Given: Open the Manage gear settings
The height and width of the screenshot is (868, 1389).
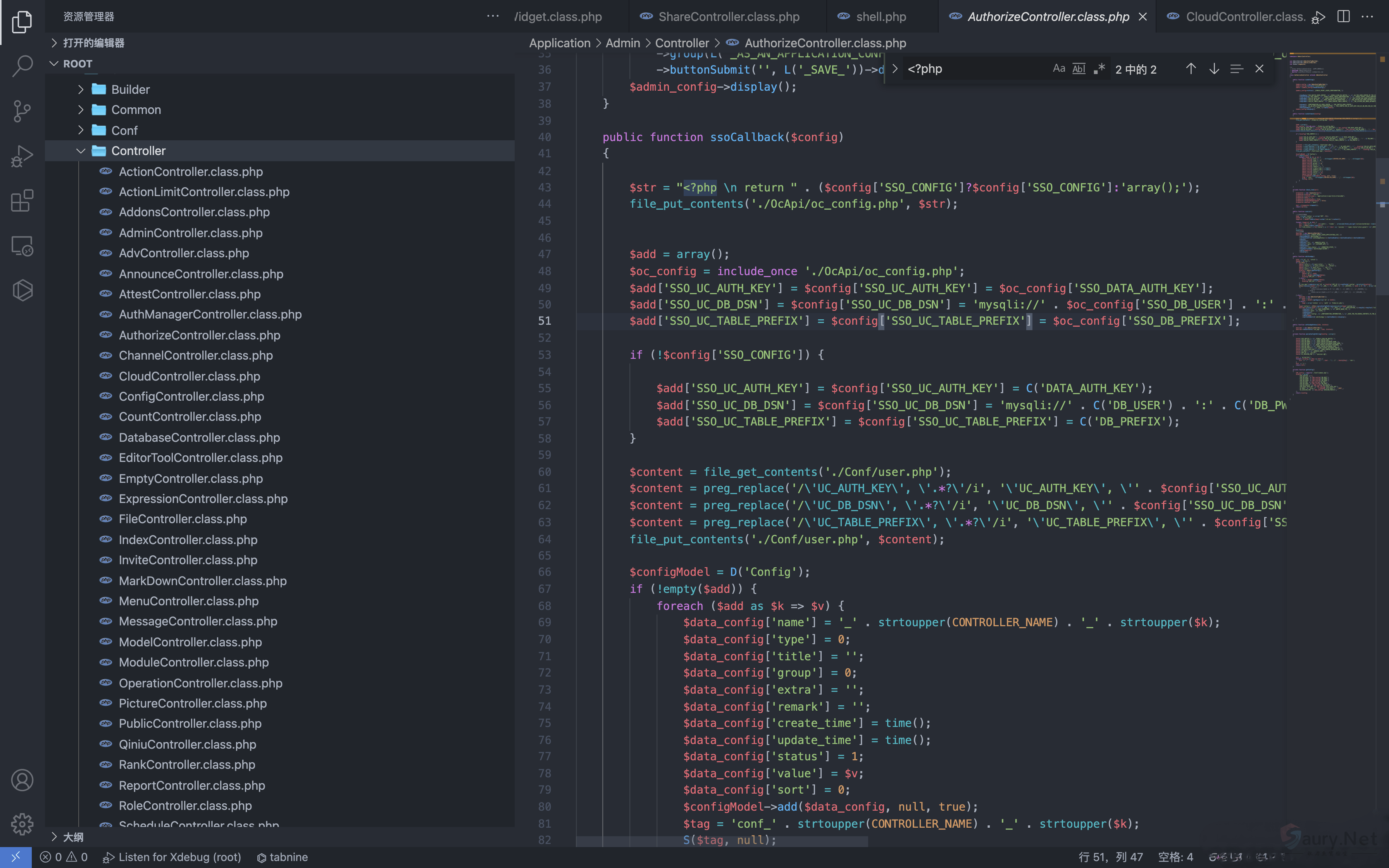Looking at the screenshot, I should [x=22, y=824].
